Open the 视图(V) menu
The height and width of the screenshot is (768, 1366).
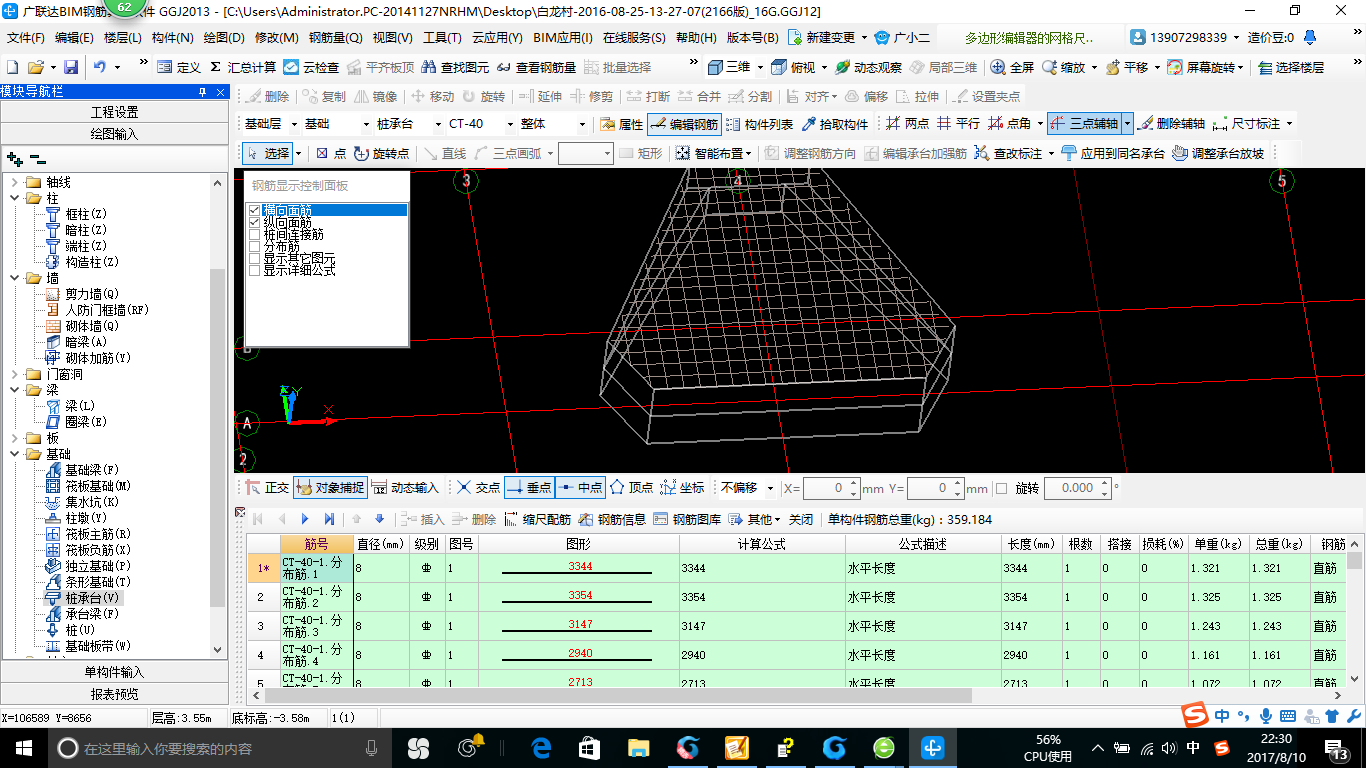point(392,38)
